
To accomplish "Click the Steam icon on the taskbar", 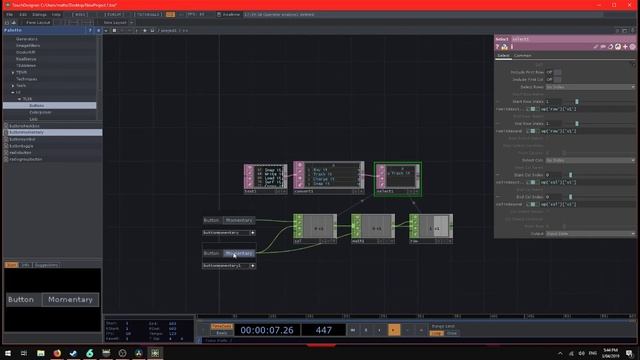I will (x=73, y=353).
